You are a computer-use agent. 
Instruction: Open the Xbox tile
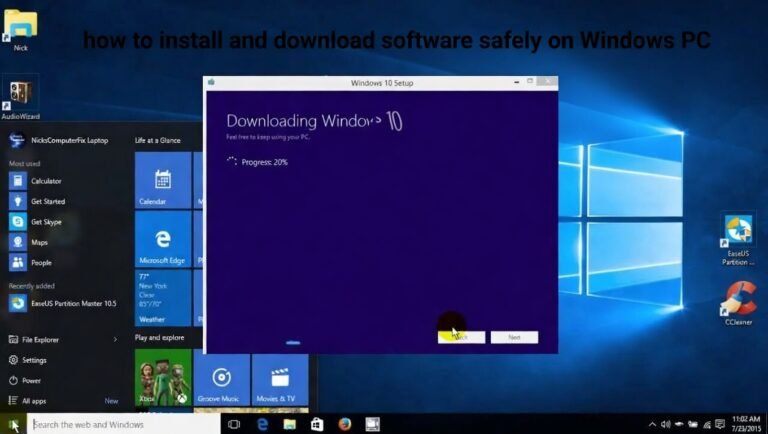[163, 377]
